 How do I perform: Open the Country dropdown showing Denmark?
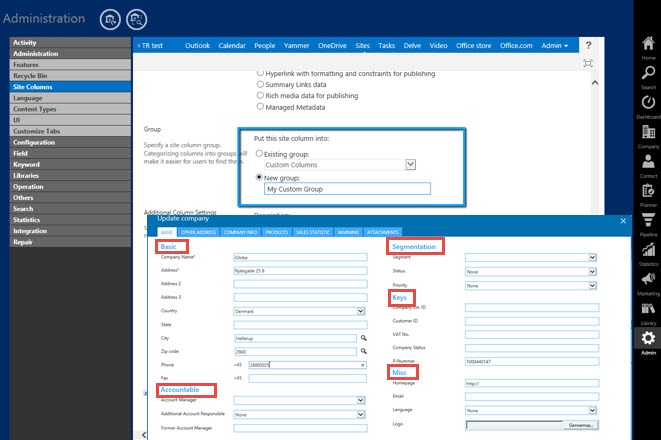(361, 311)
